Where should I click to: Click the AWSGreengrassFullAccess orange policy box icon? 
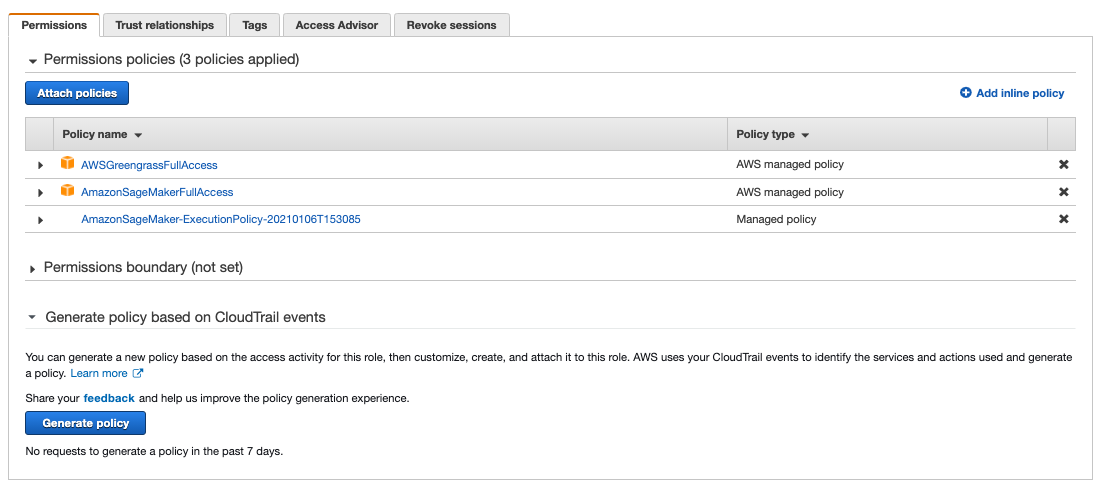tap(67, 163)
